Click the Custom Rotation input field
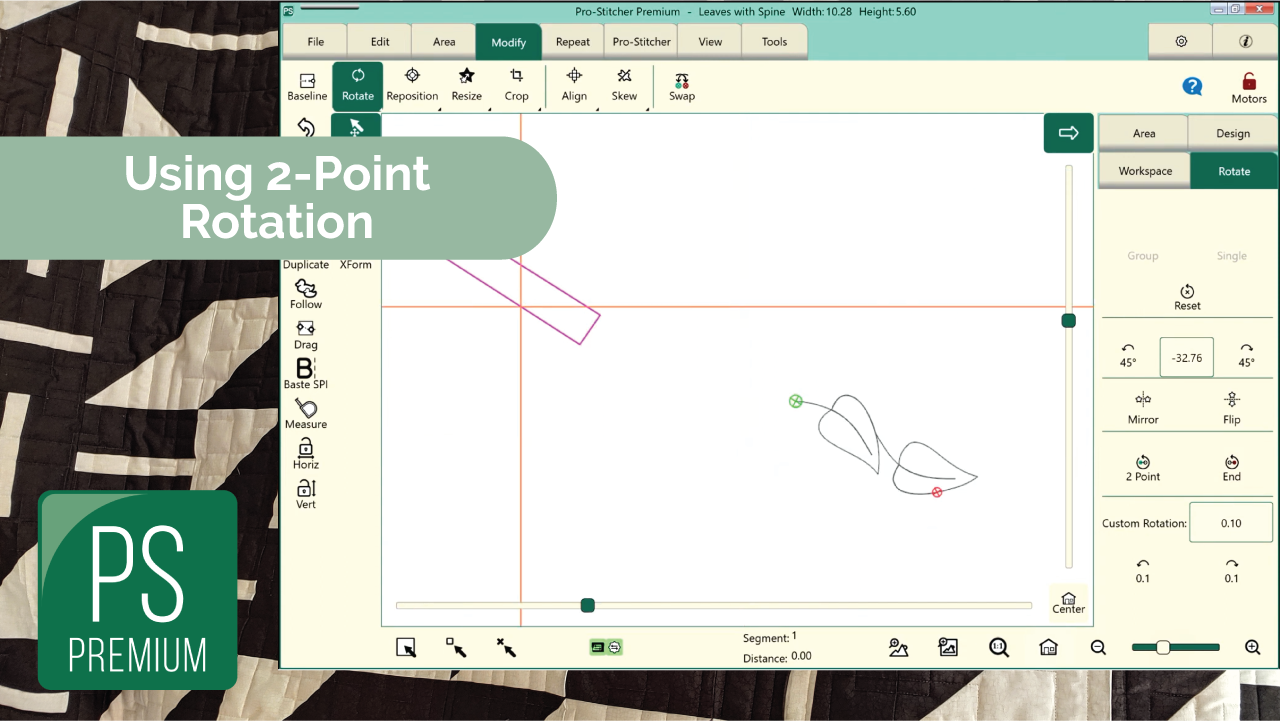 click(1230, 523)
